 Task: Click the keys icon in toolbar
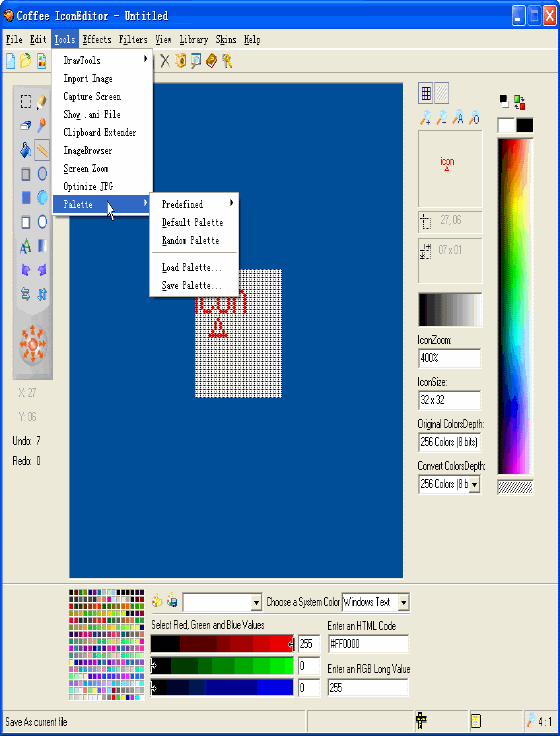(x=227, y=61)
